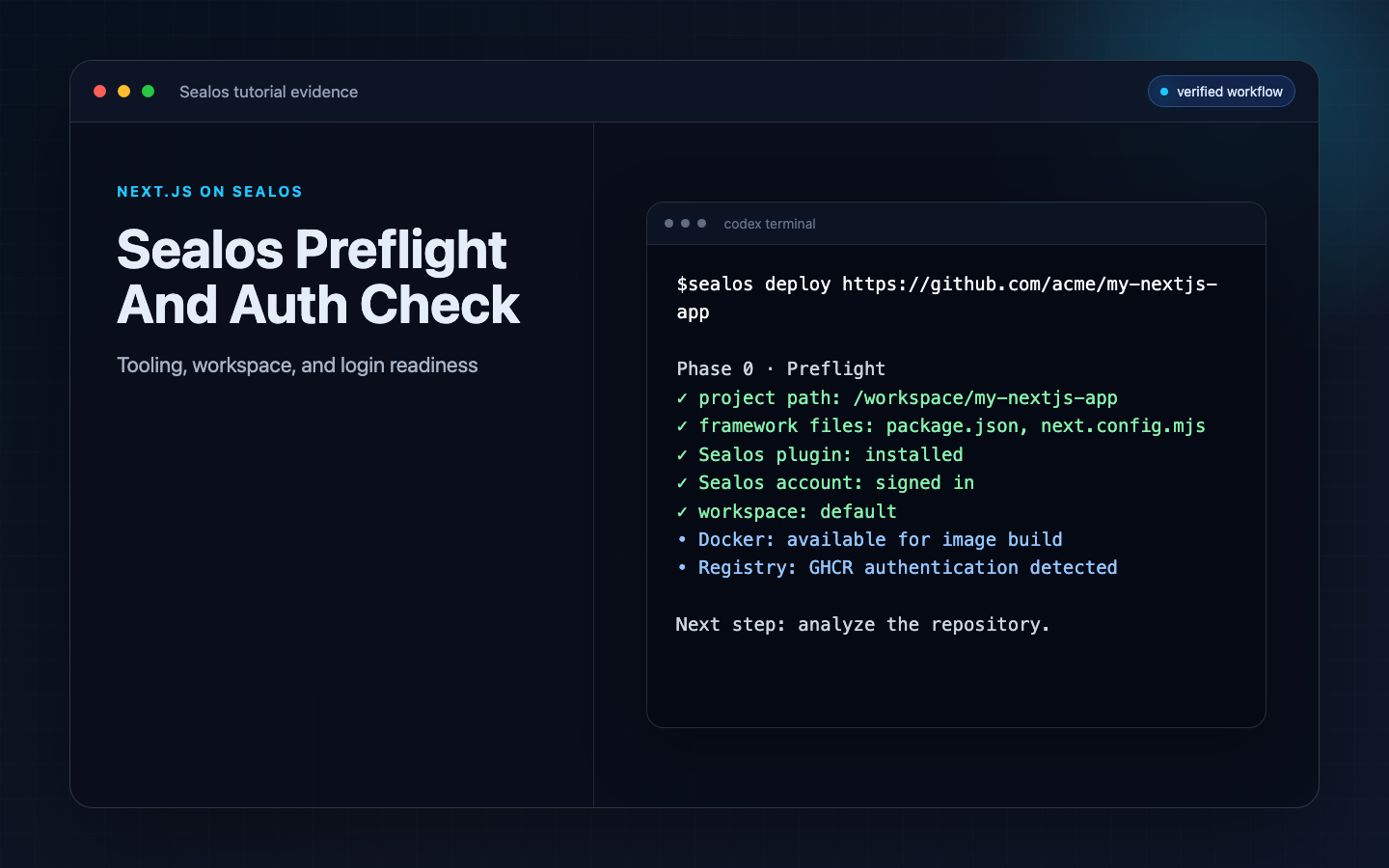Click the 'Tooling, workspace, and login readiness' subtitle
Image resolution: width=1389 pixels, height=868 pixels.
[297, 366]
